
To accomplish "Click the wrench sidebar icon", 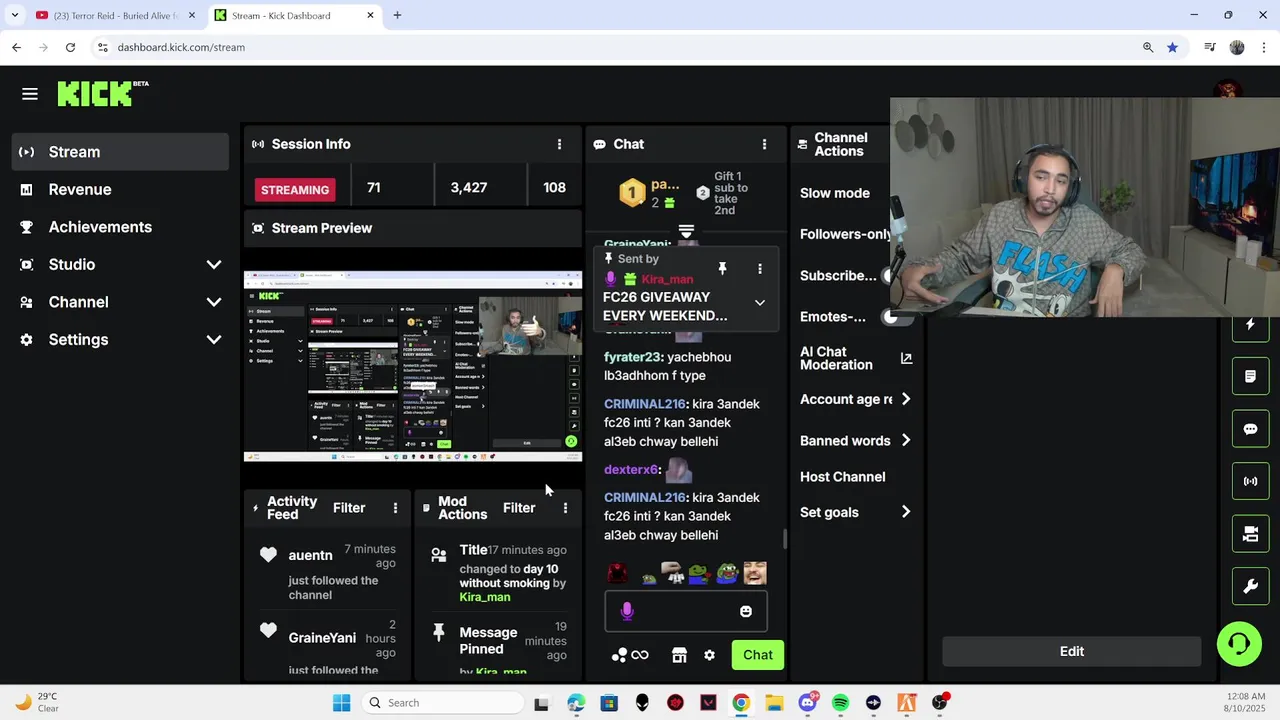I will tap(1250, 586).
